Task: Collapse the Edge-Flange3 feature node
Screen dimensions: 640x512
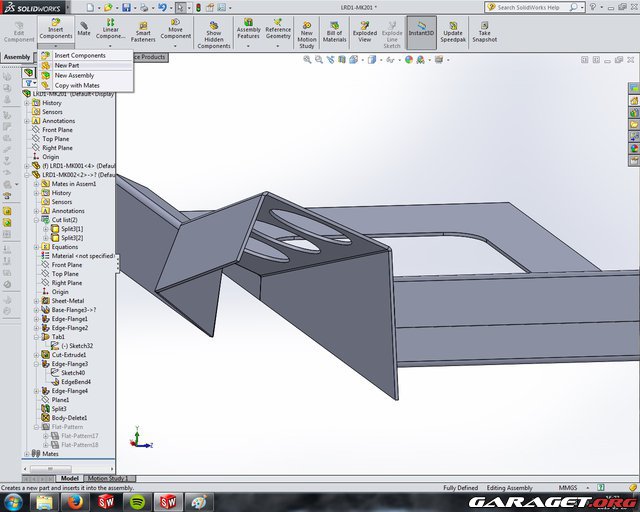Action: [x=36, y=364]
